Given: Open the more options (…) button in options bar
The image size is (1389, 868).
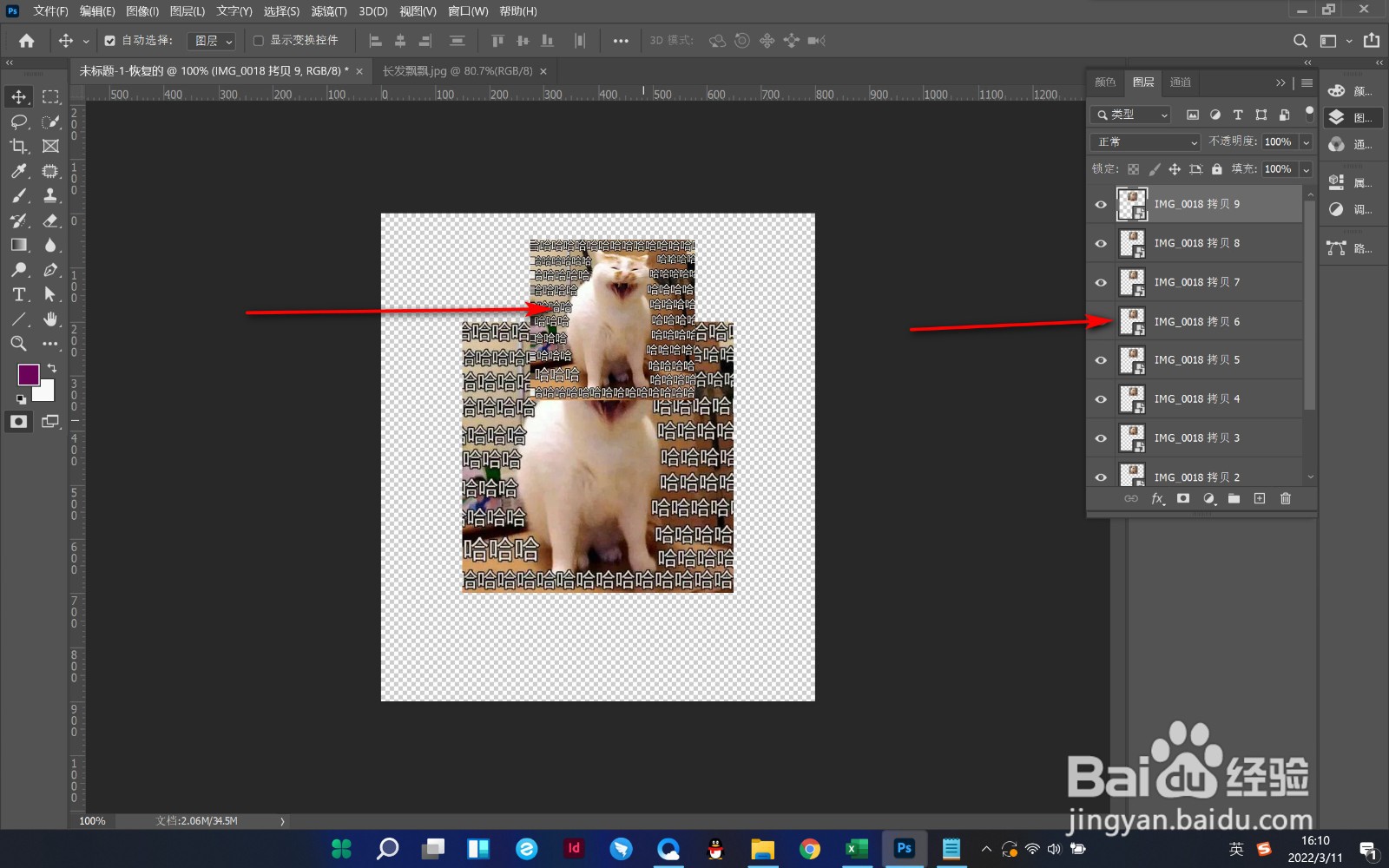Looking at the screenshot, I should [621, 41].
